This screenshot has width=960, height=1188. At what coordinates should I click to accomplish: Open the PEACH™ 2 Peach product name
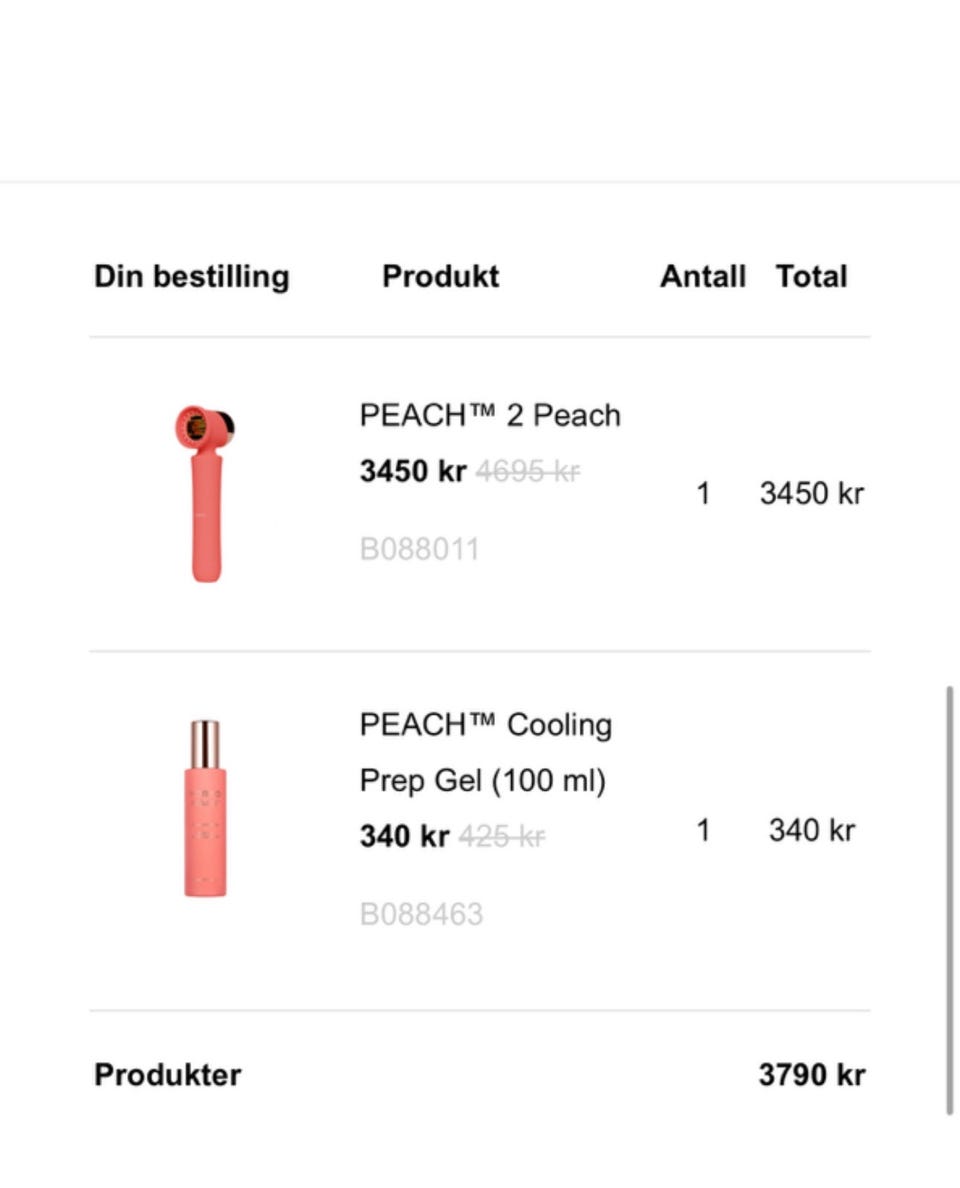click(x=490, y=415)
